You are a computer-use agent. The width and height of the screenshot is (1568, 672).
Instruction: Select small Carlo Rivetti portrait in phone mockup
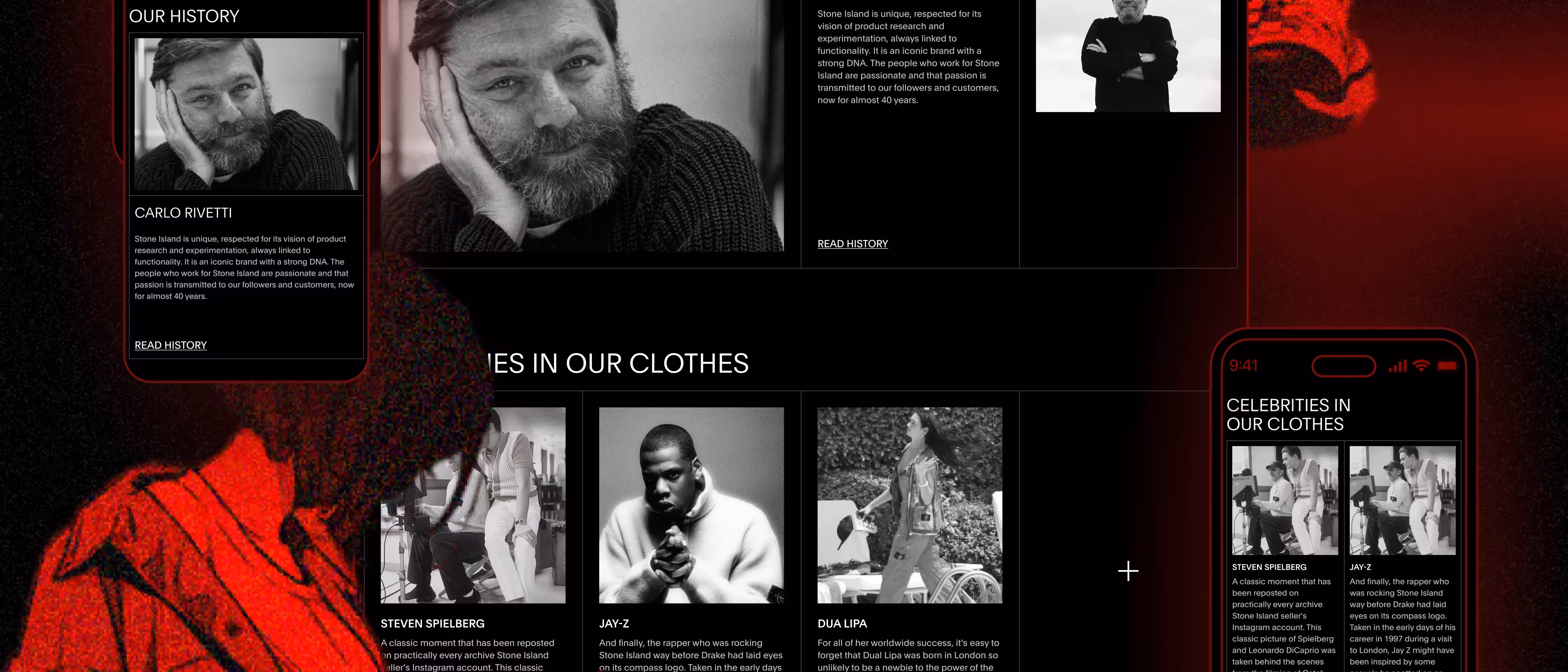point(246,114)
